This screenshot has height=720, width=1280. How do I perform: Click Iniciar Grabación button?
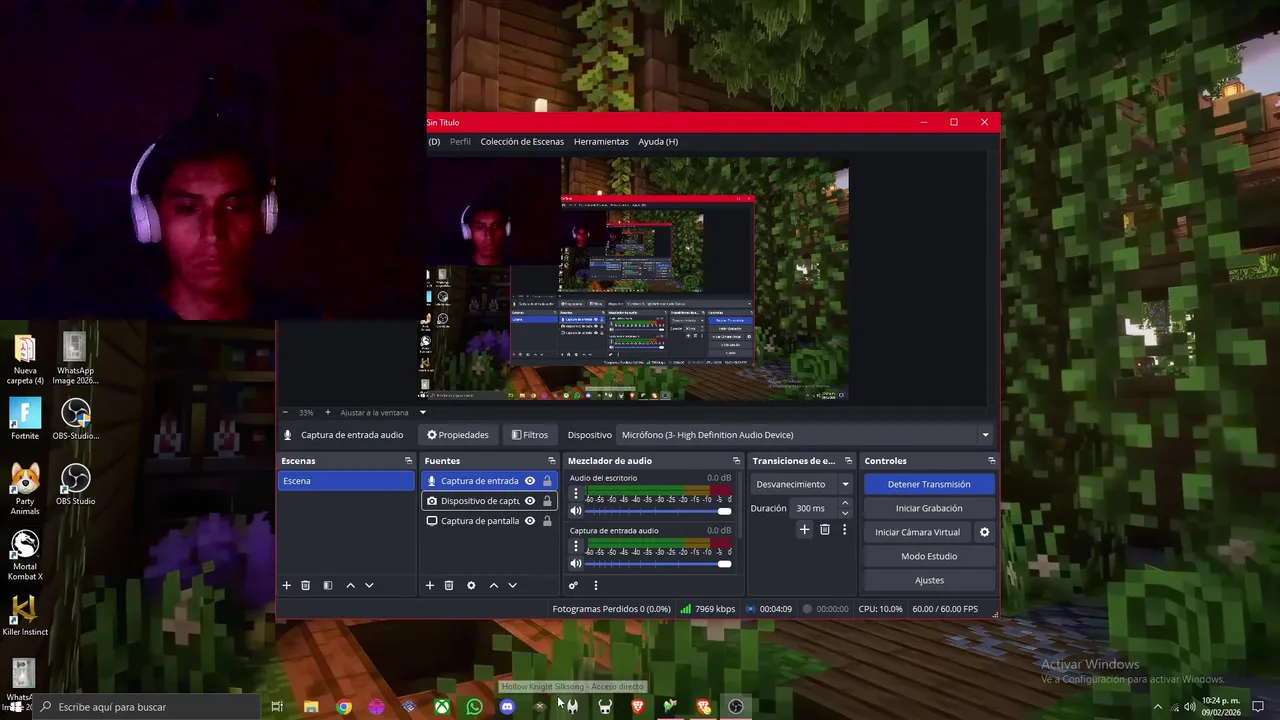(x=929, y=508)
